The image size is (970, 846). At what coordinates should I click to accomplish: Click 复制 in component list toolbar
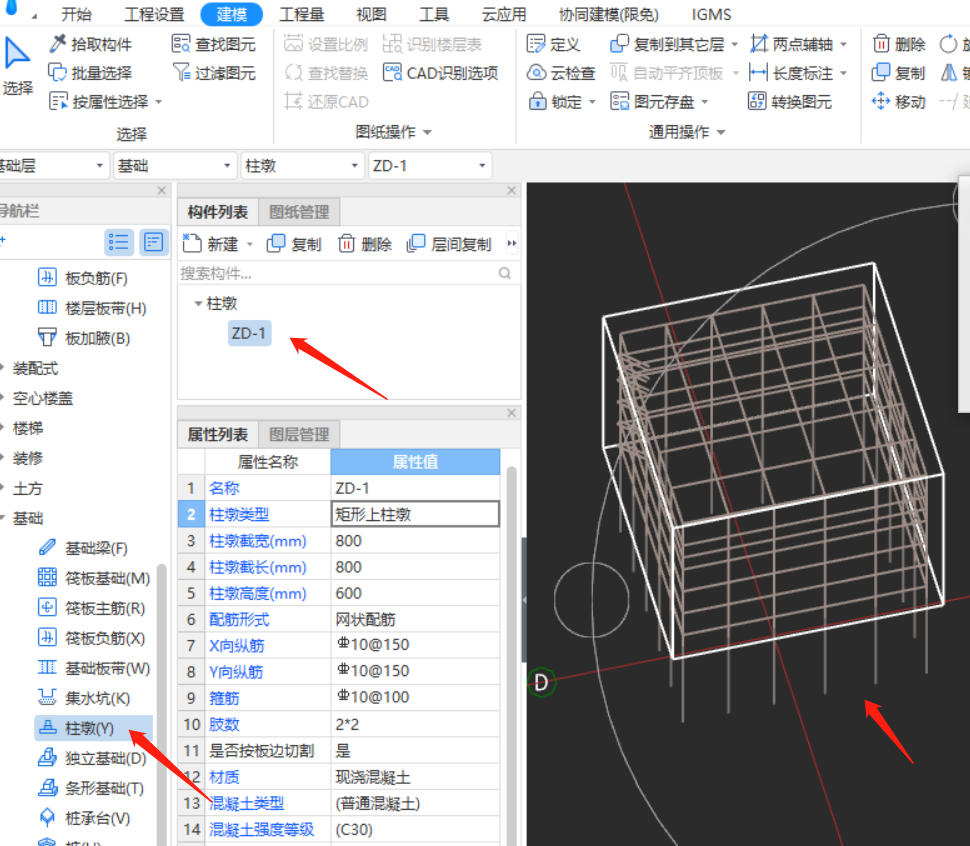(294, 244)
